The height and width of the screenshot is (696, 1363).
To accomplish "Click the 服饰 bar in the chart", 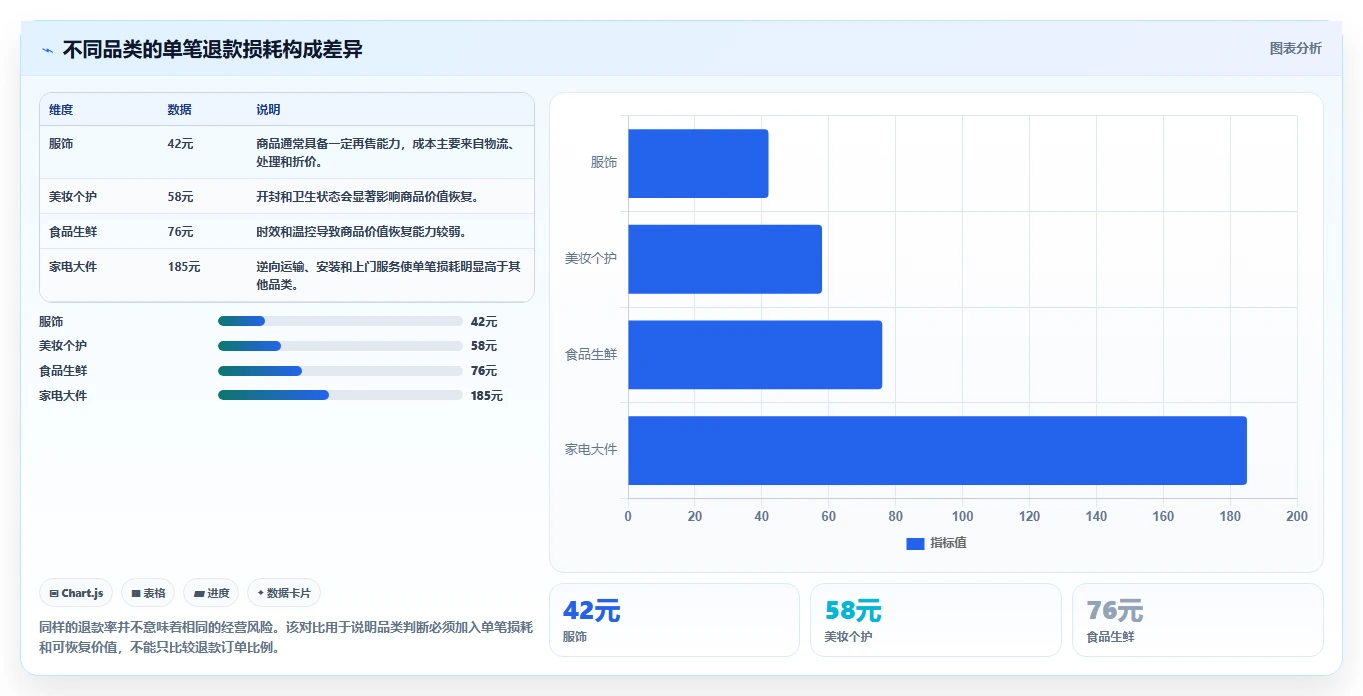I will (698, 163).
